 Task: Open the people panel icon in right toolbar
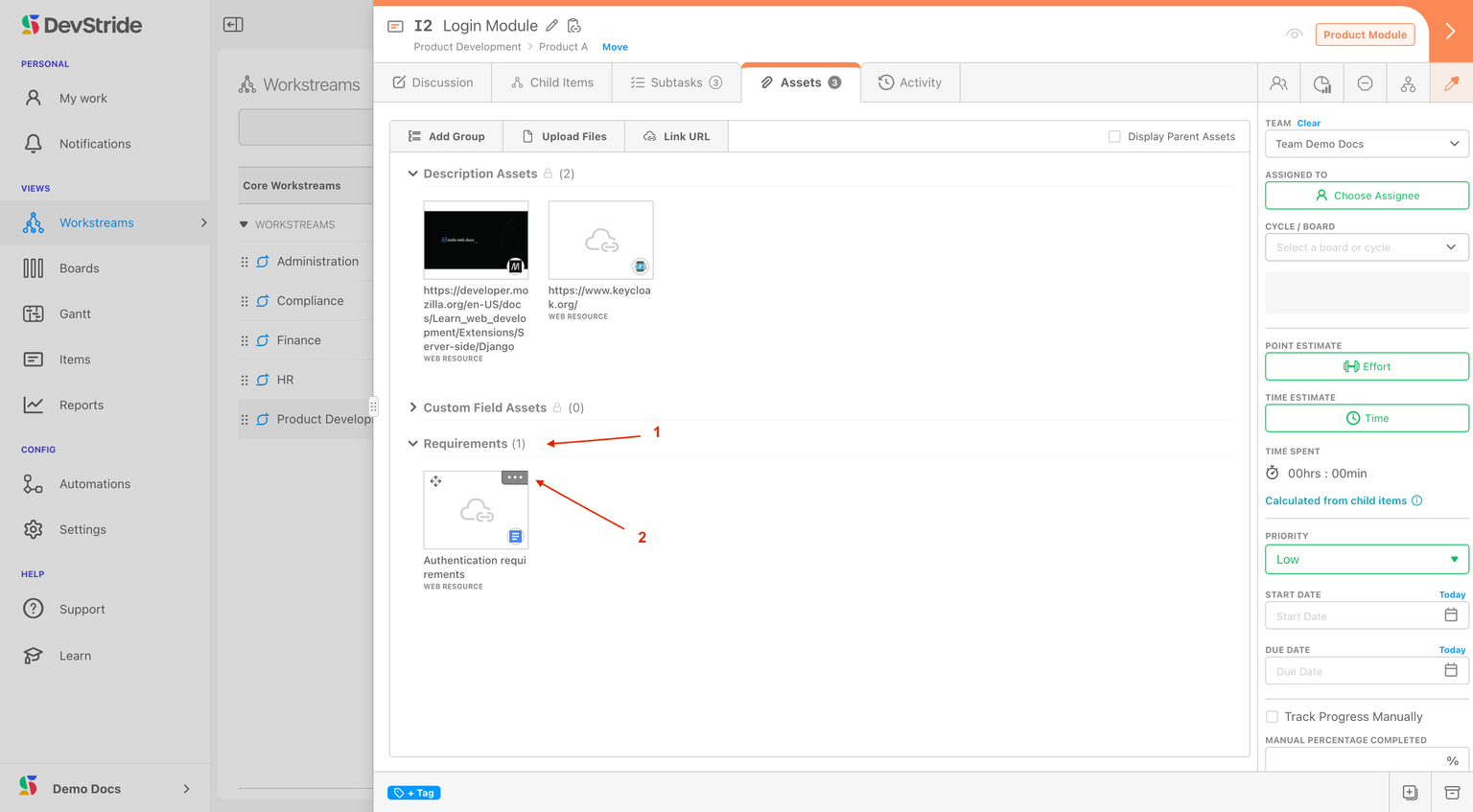(x=1278, y=83)
